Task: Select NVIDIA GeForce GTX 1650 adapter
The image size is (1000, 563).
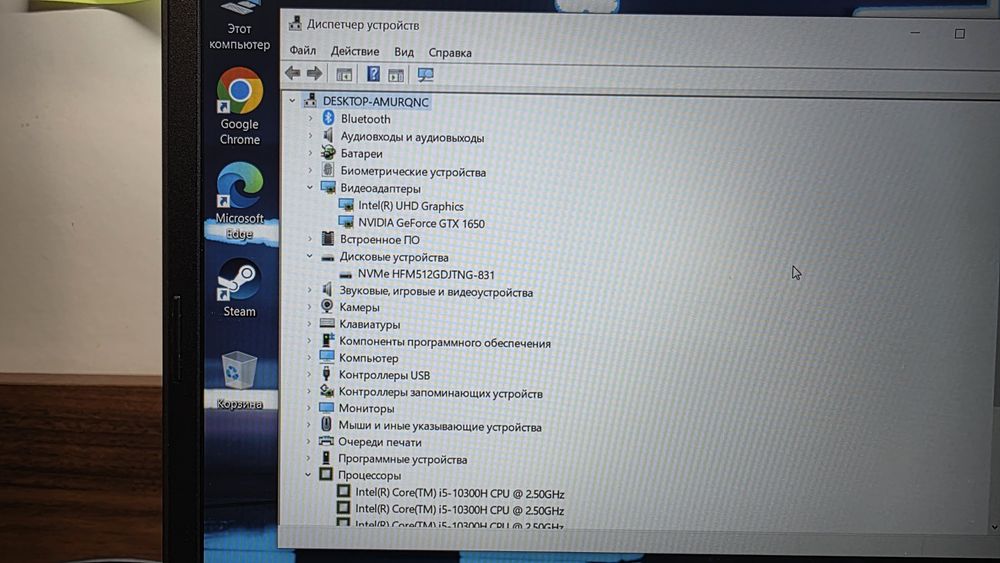Action: point(422,223)
